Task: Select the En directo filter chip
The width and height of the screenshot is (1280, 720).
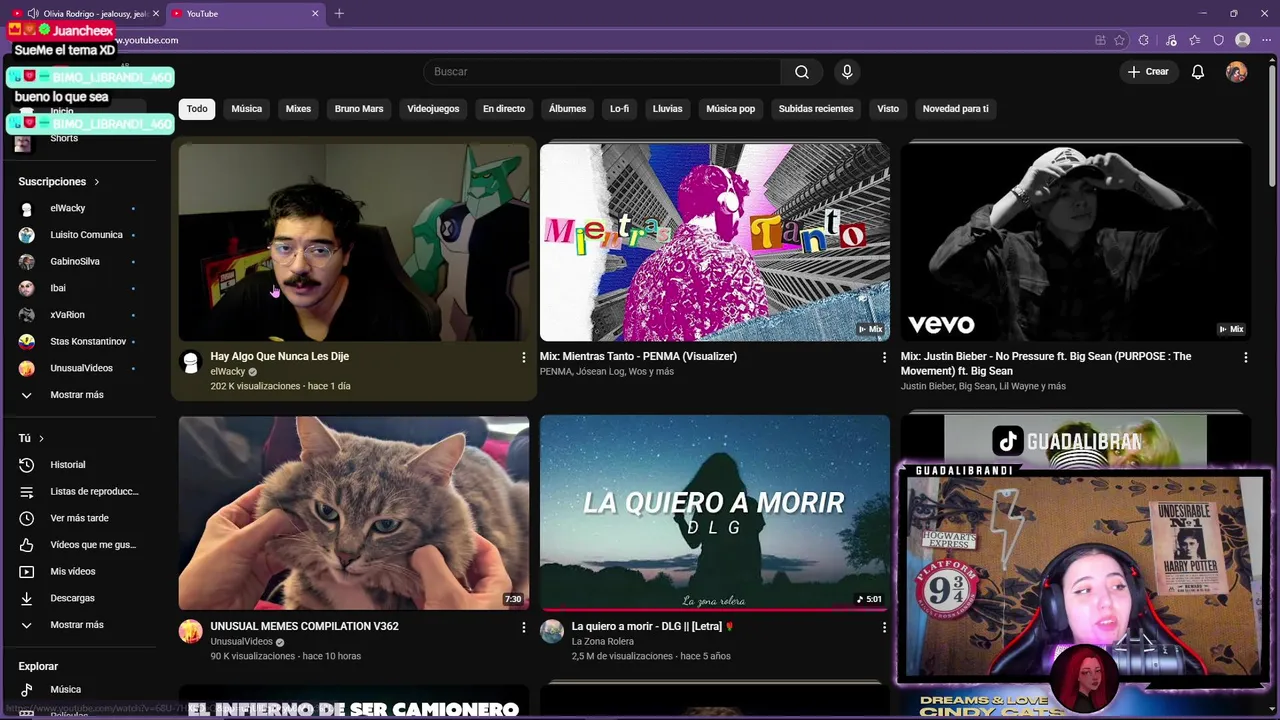Action: [504, 109]
